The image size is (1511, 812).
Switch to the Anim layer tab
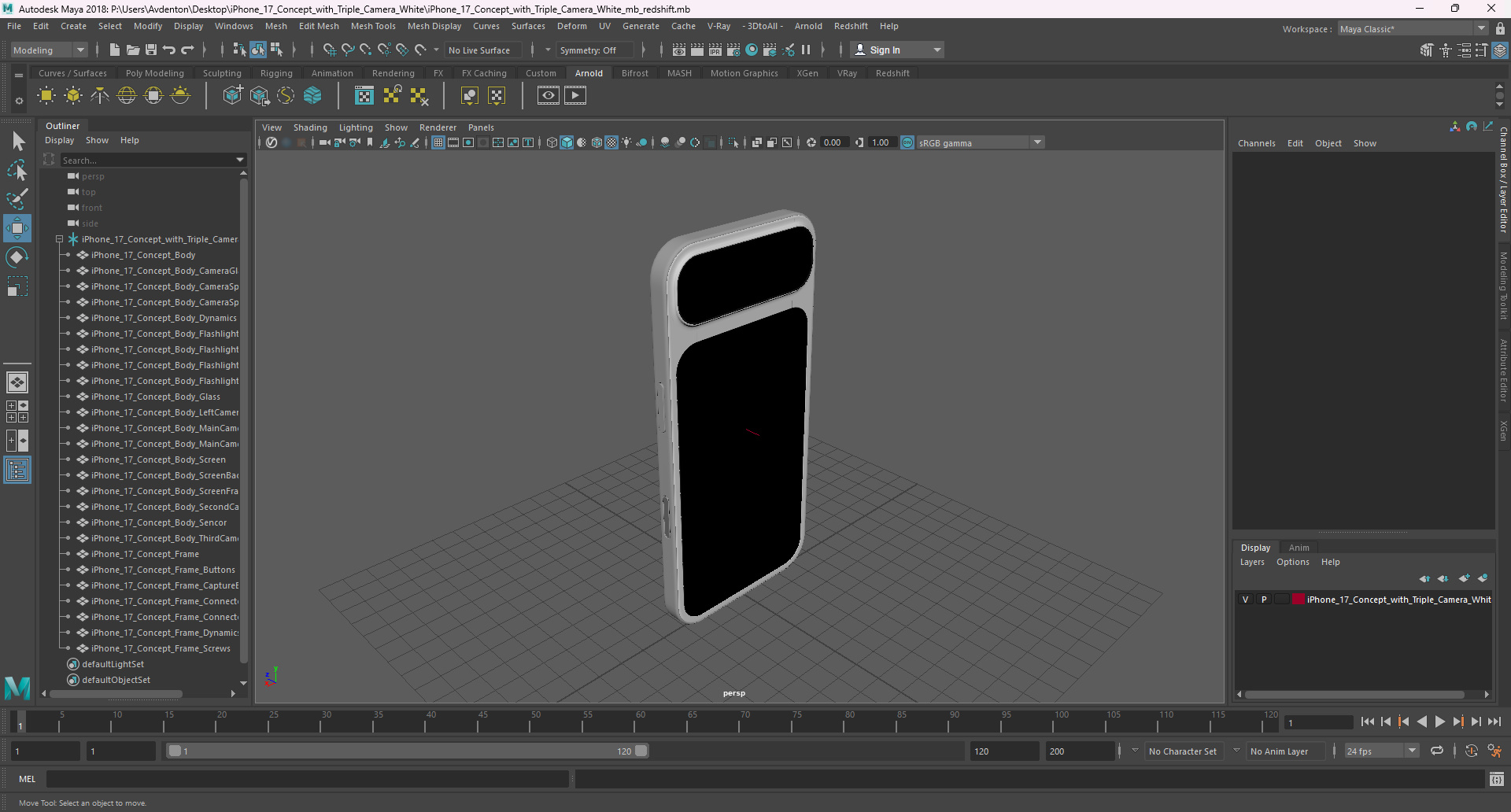(x=1299, y=548)
